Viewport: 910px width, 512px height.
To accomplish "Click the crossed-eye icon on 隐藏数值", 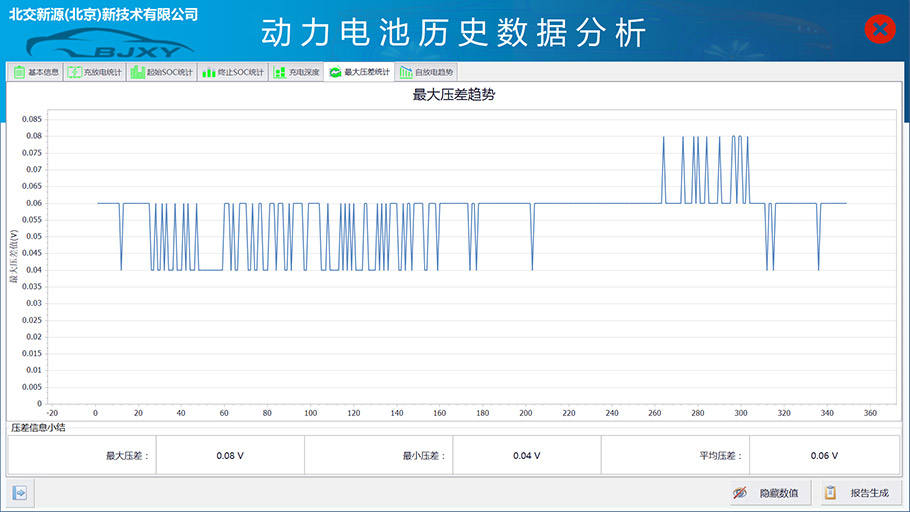I will click(741, 493).
